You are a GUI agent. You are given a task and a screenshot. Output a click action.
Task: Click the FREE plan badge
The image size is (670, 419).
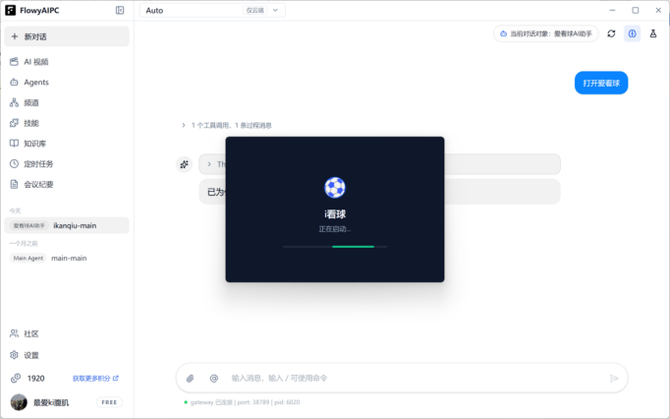click(x=109, y=402)
